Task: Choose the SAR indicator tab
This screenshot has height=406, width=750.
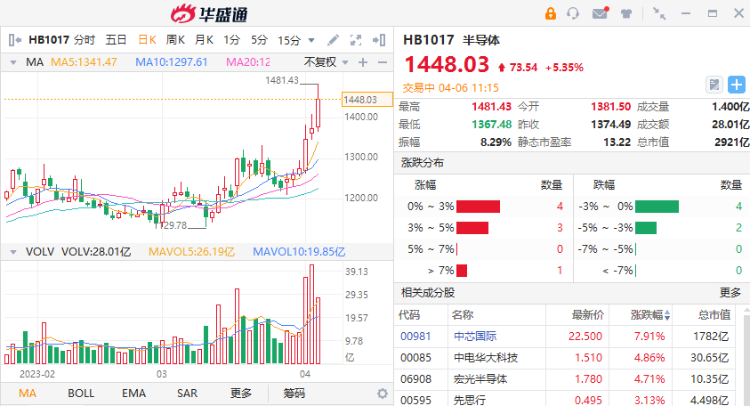Action: [187, 393]
